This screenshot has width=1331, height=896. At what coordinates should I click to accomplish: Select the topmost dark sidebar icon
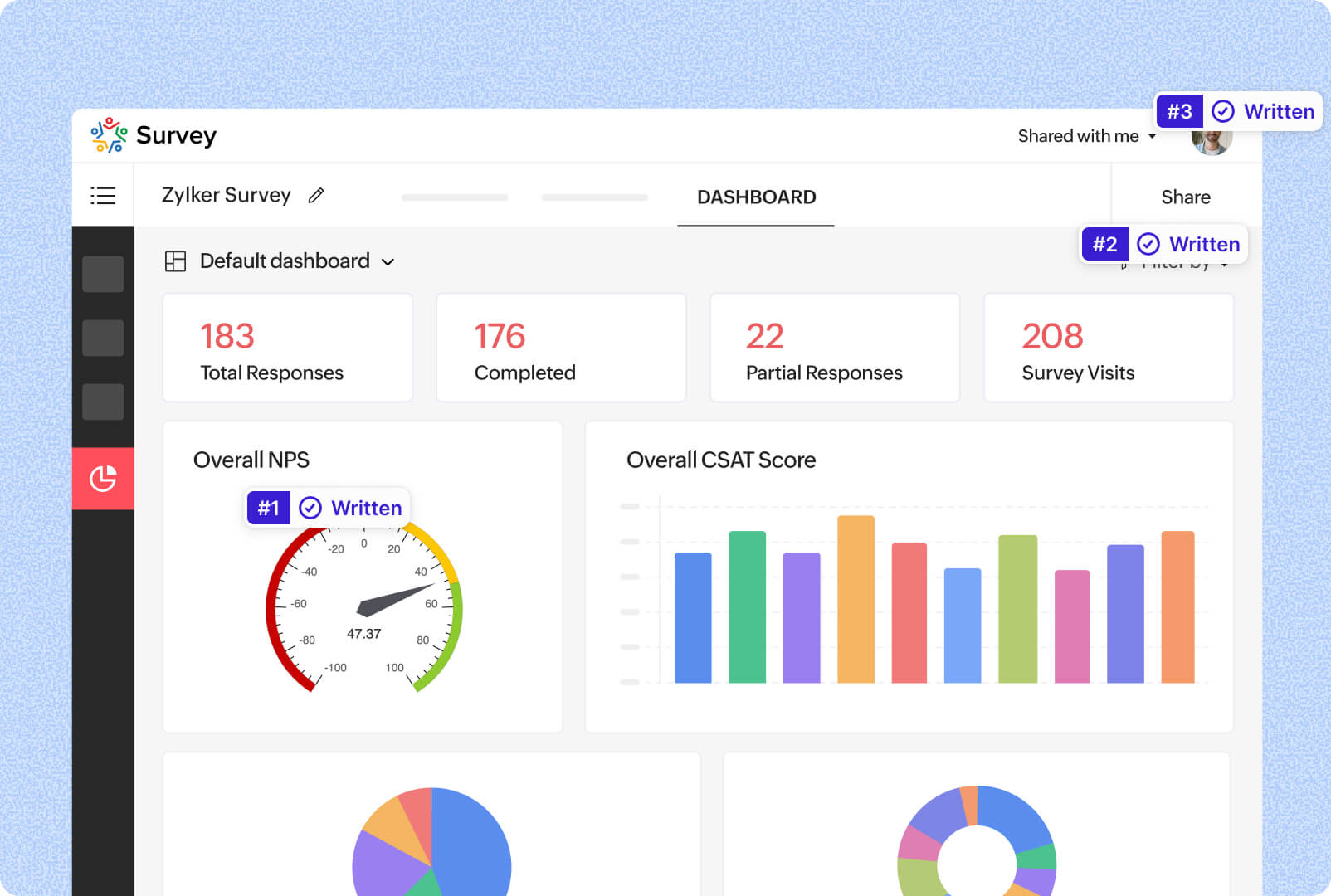103,274
